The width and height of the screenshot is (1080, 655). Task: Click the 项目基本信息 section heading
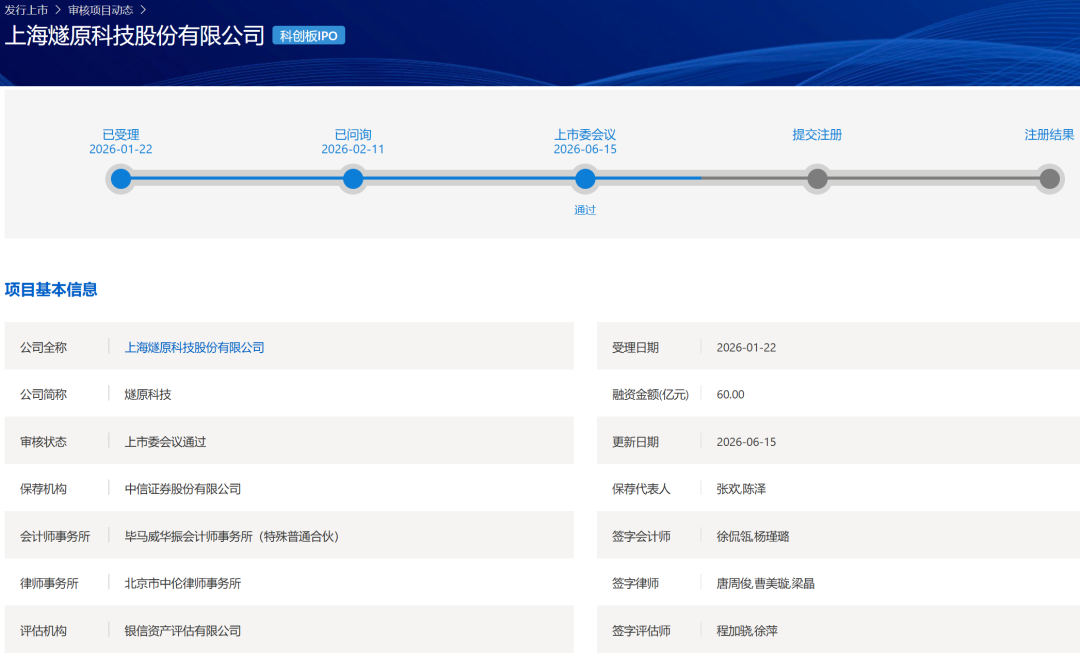(x=51, y=289)
